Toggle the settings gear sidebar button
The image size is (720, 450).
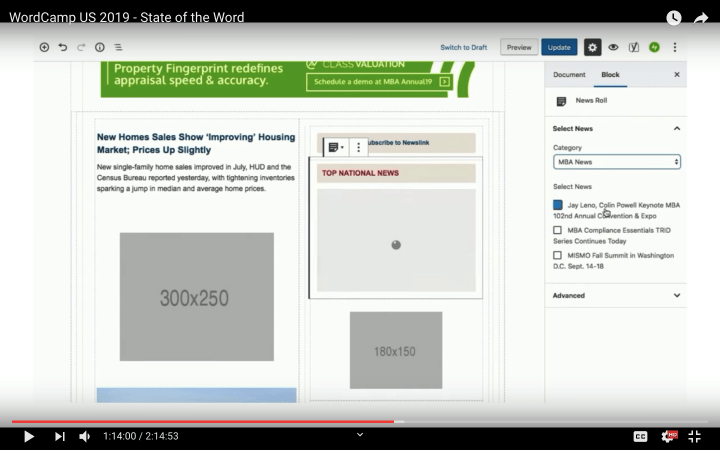[x=592, y=47]
